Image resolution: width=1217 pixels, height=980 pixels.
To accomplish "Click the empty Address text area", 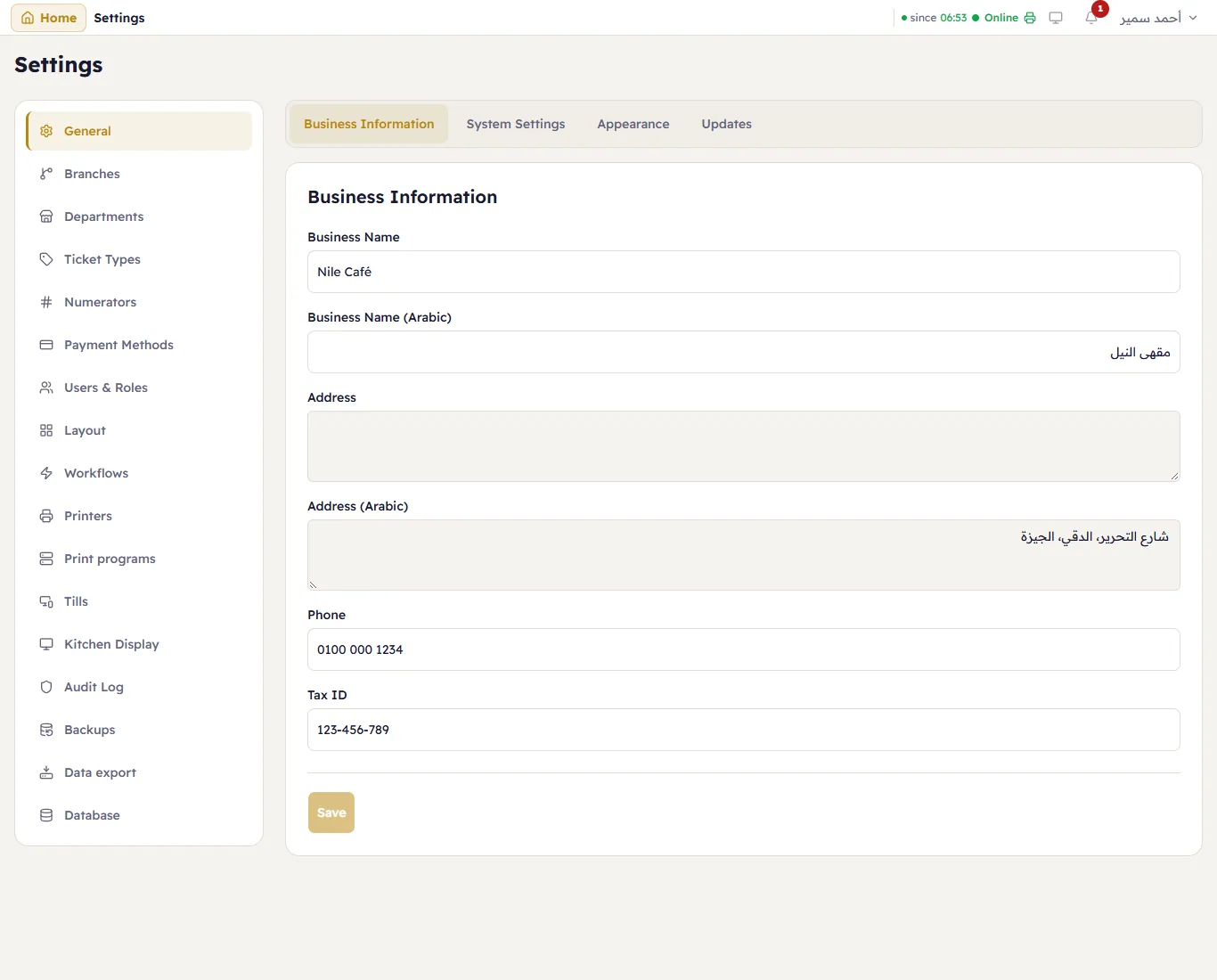I will (x=744, y=446).
